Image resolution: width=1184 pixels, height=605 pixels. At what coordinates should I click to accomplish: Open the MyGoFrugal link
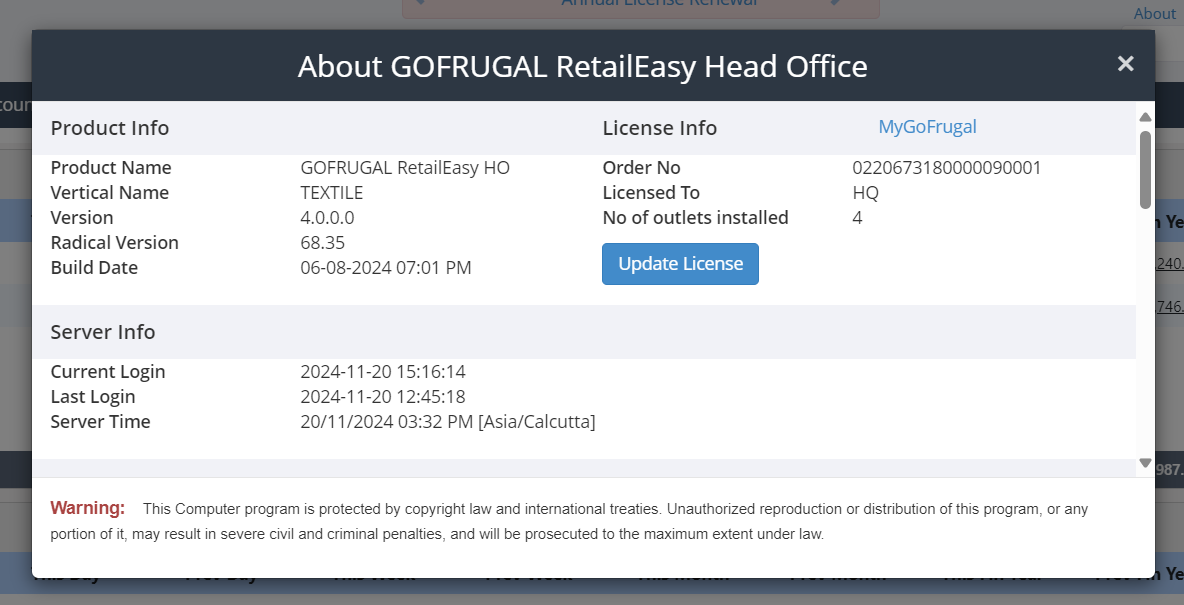tap(927, 127)
